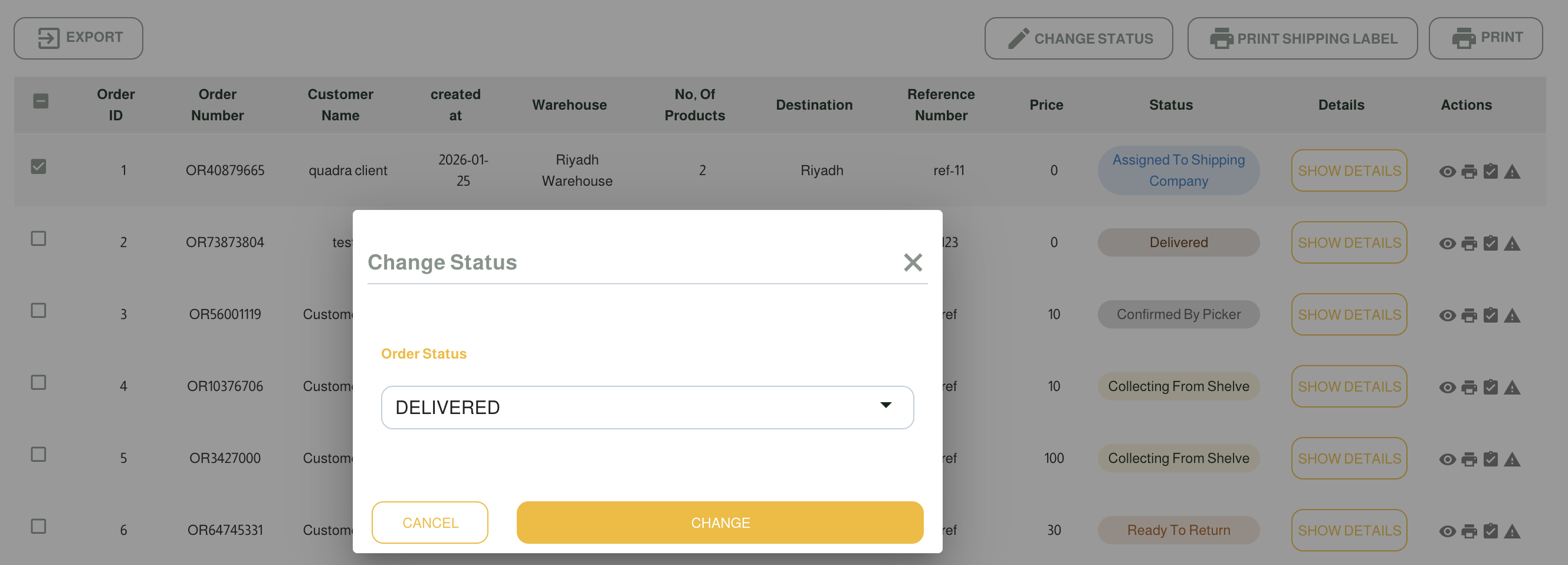Click order number OR64745331 cell

225,530
